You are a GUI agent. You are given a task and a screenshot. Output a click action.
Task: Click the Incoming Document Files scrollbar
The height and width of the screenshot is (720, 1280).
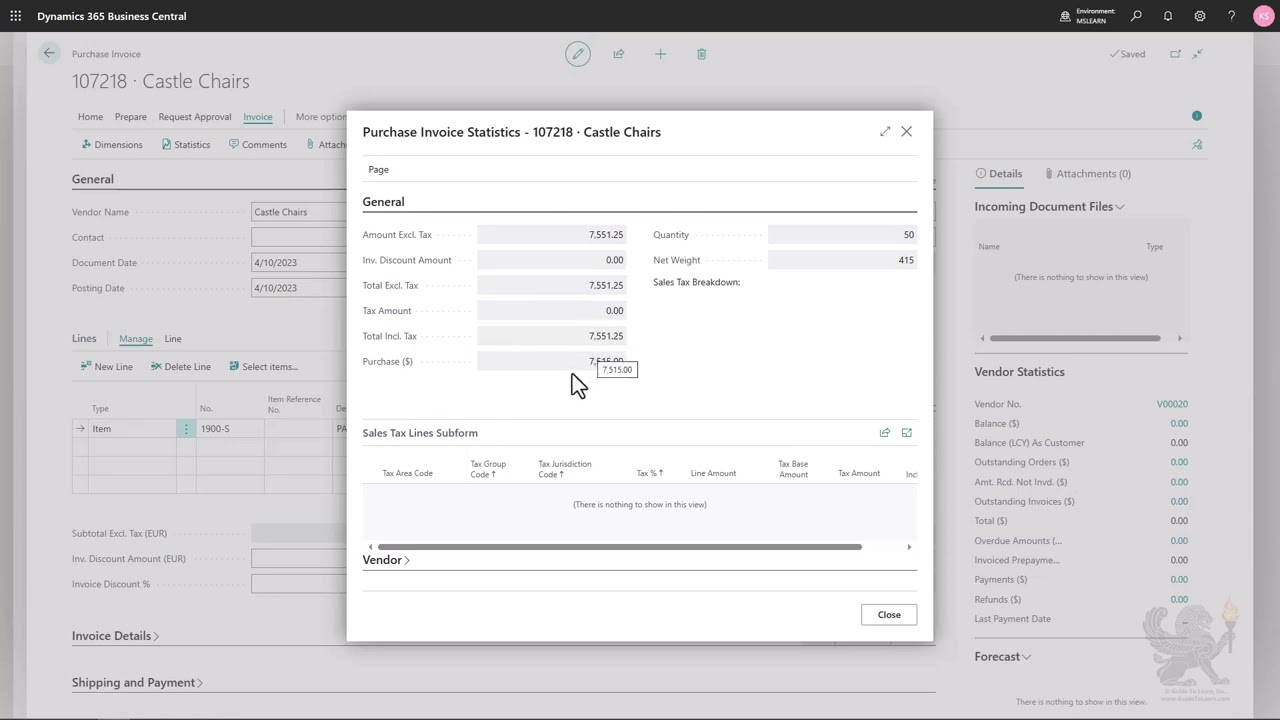(x=1075, y=338)
